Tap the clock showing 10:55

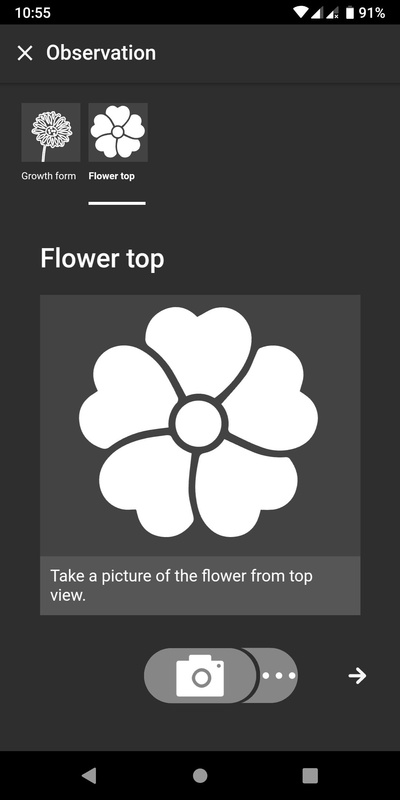pos(33,13)
